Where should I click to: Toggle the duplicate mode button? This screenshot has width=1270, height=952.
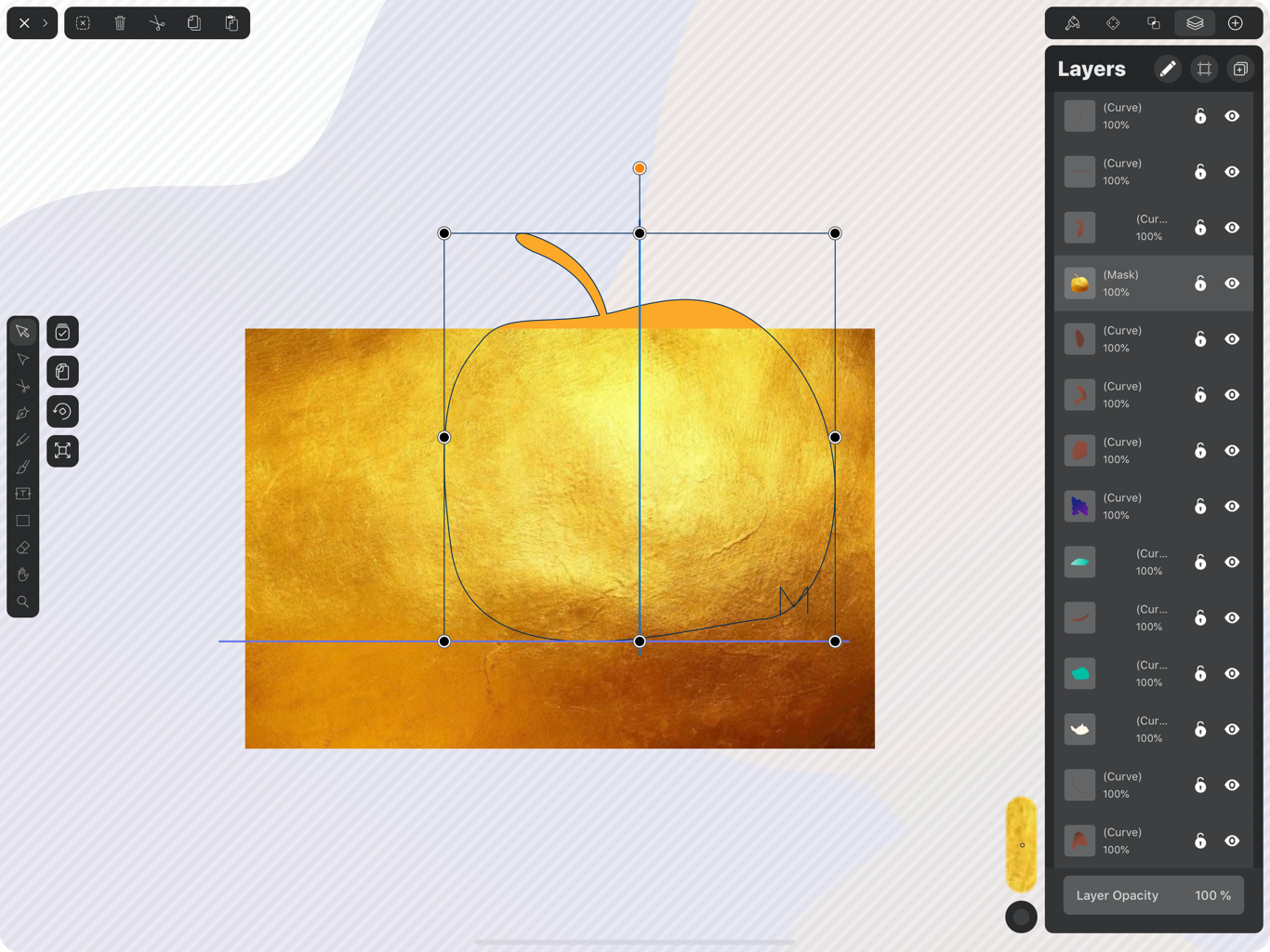[62, 372]
